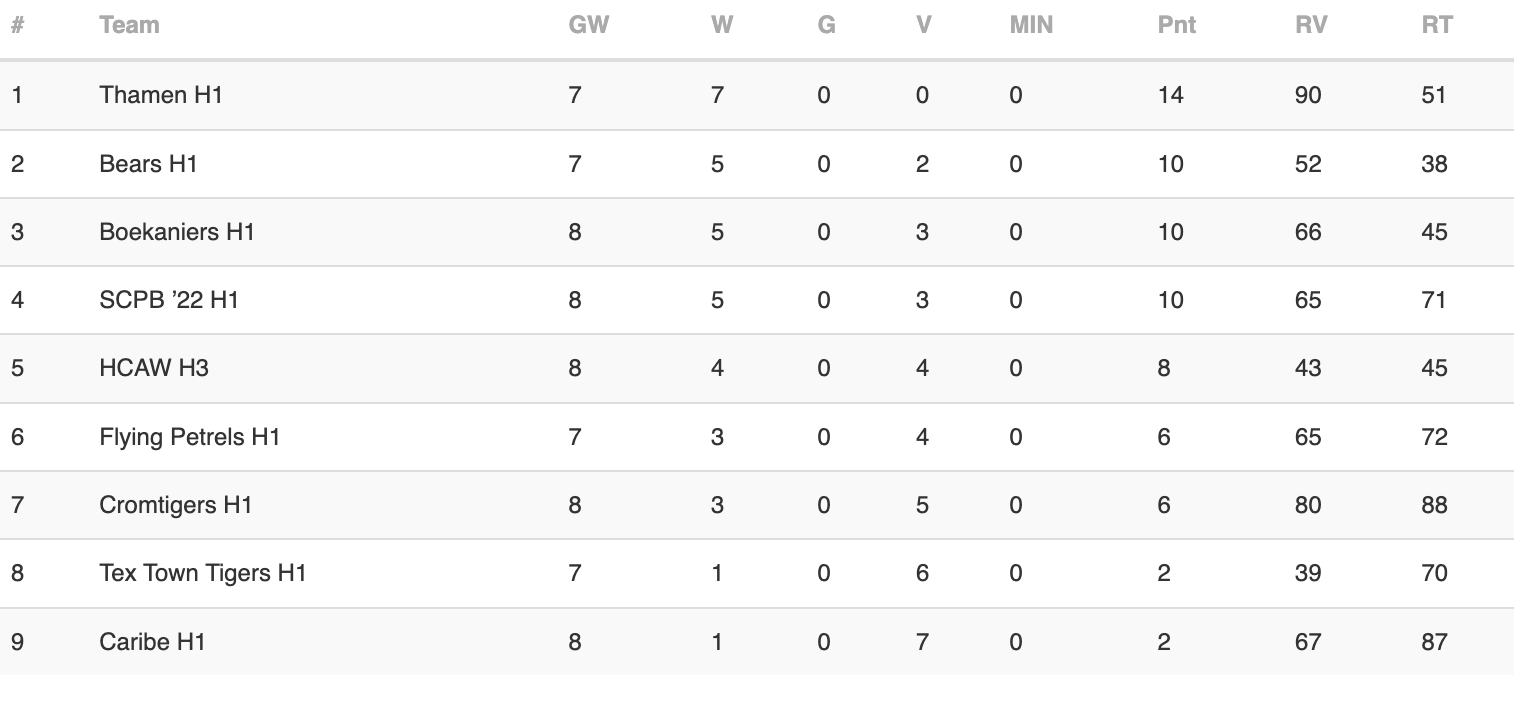Sort by the Pnt column header

point(1177,26)
